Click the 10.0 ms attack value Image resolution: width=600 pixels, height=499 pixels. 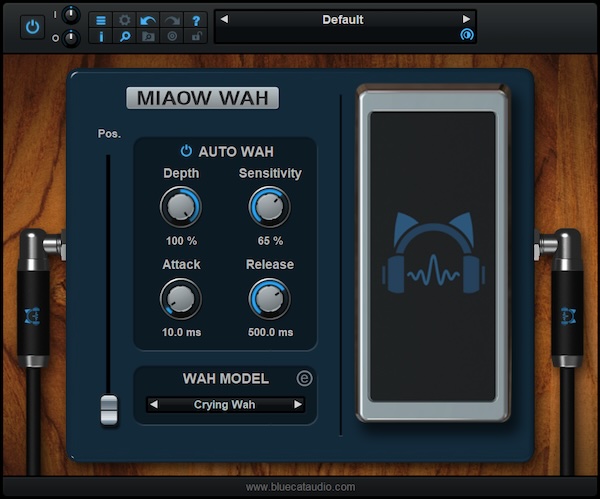(x=181, y=332)
